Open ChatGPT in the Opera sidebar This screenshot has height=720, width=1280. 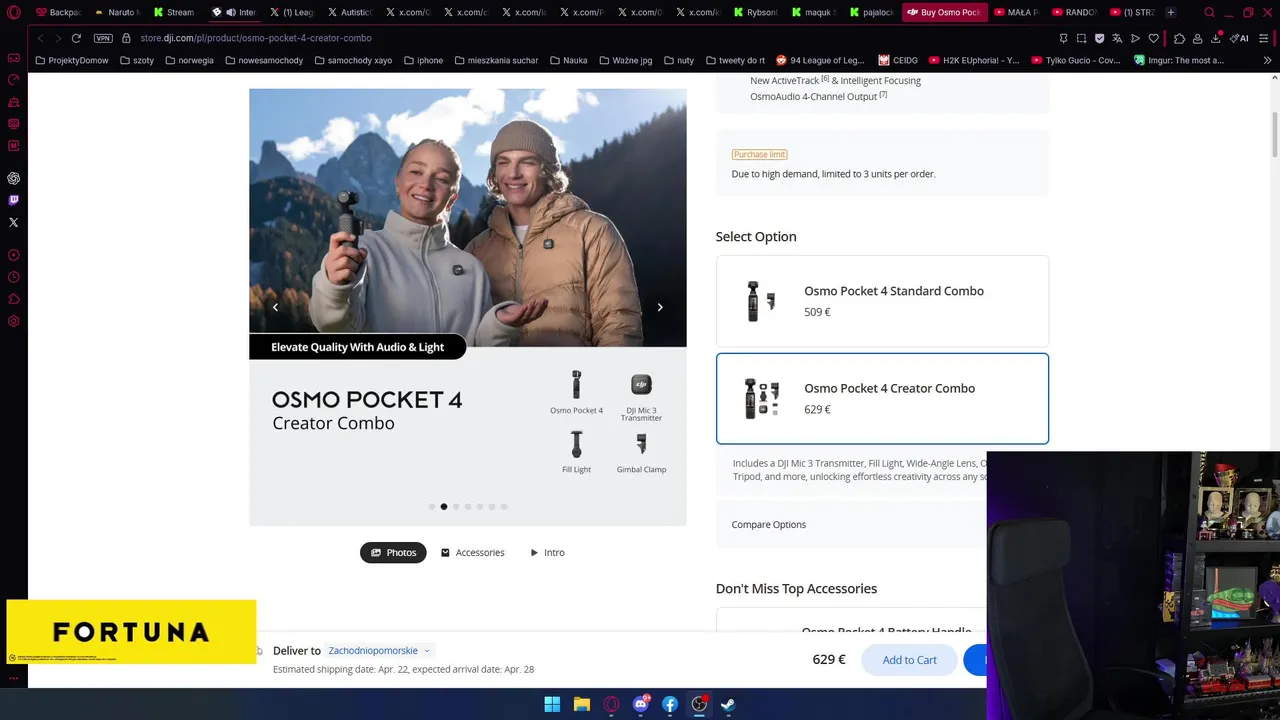(x=14, y=178)
